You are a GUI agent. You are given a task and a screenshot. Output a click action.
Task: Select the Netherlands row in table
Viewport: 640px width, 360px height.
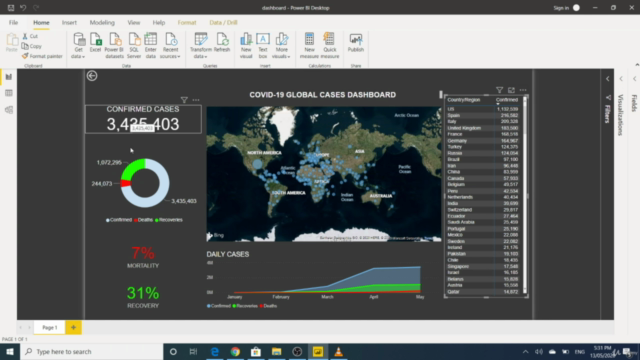tap(483, 197)
